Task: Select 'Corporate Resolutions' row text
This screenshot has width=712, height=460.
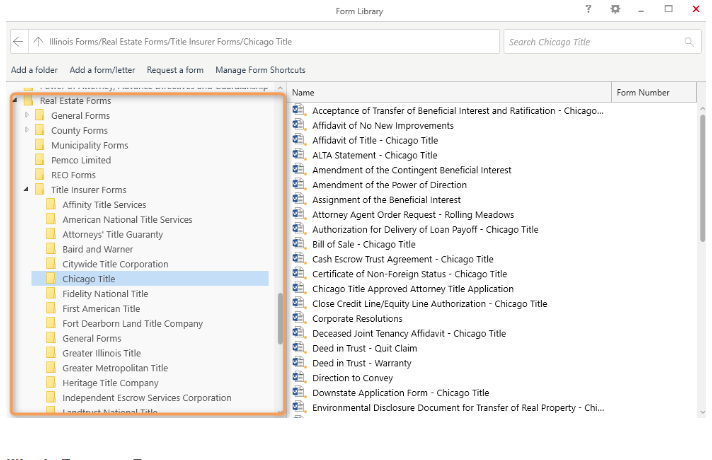Action: pos(357,319)
